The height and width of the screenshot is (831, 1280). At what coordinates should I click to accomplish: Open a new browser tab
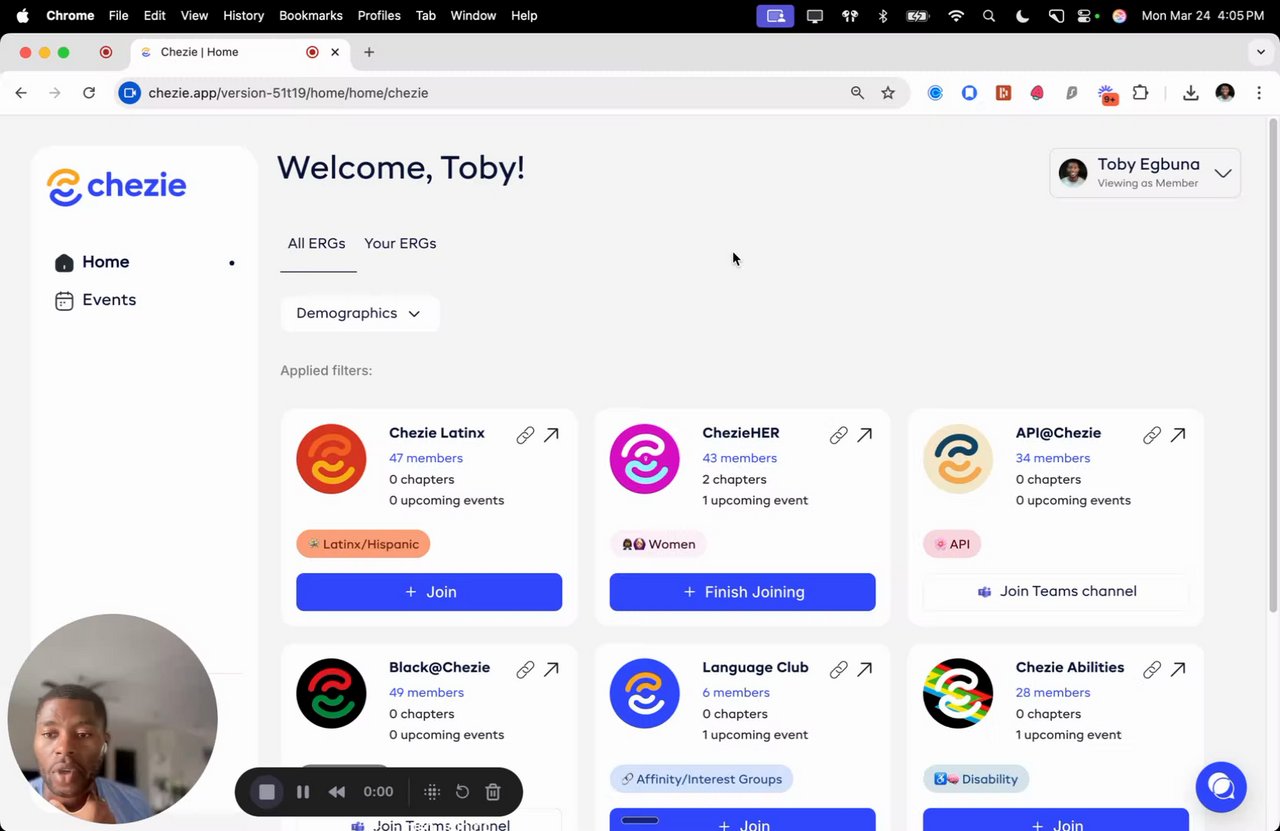[x=369, y=52]
